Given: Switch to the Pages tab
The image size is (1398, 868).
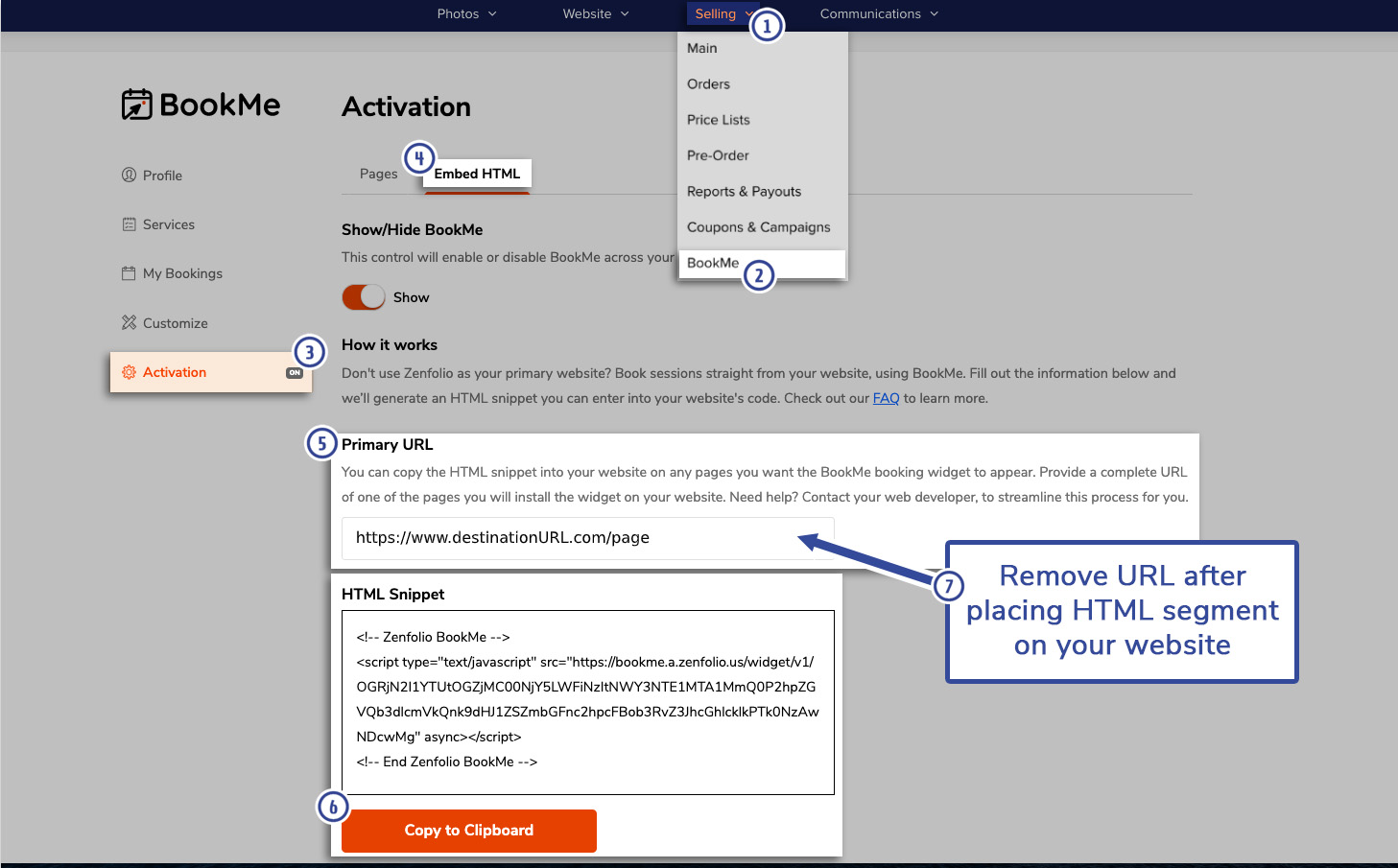Looking at the screenshot, I should click(378, 174).
